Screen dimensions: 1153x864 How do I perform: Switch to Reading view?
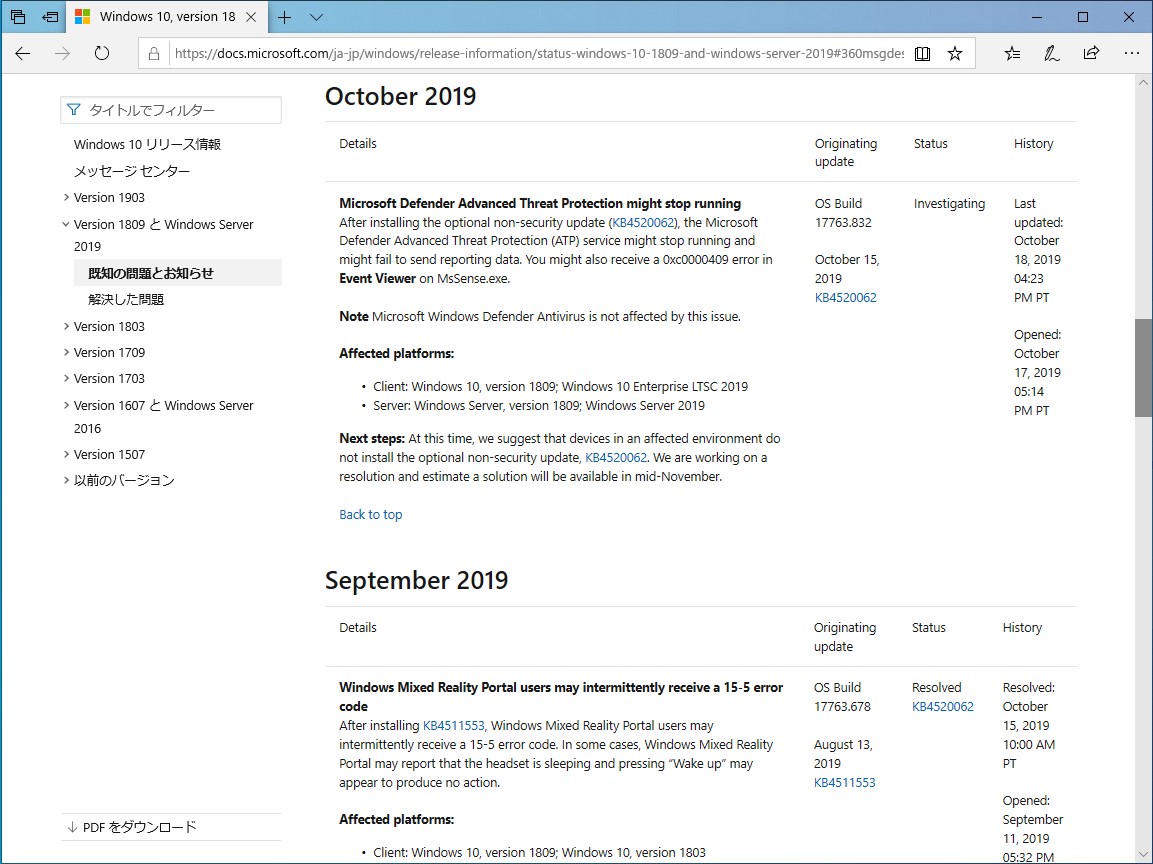(x=922, y=54)
